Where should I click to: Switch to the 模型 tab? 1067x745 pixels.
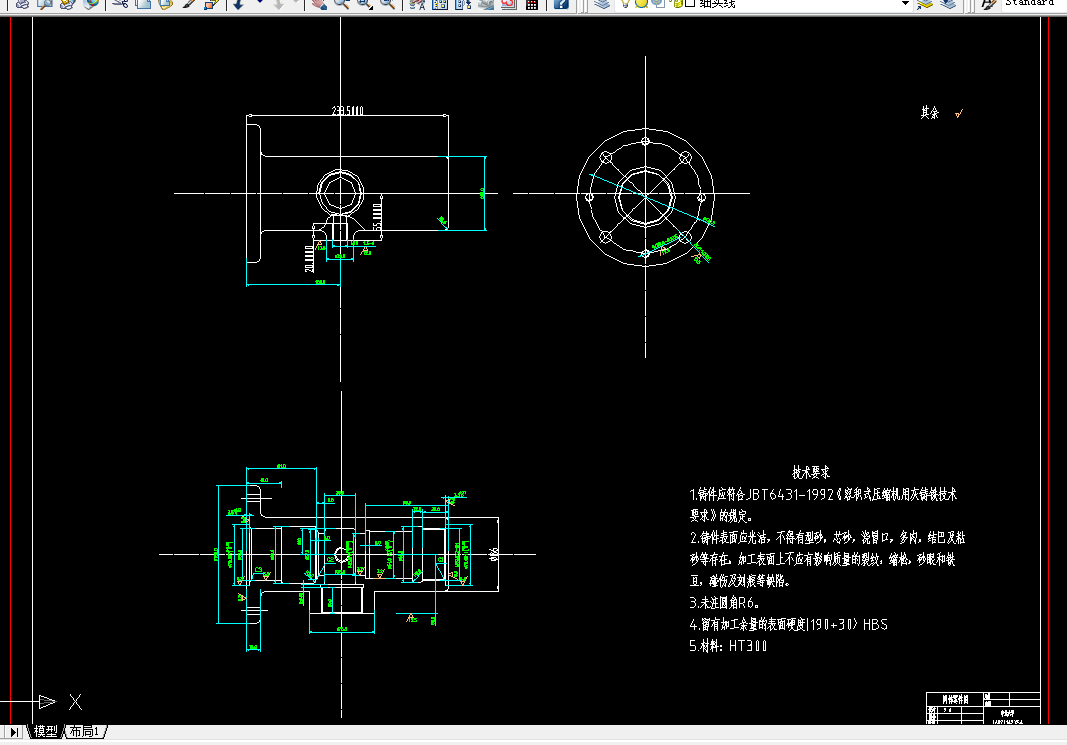pyautogui.click(x=46, y=731)
